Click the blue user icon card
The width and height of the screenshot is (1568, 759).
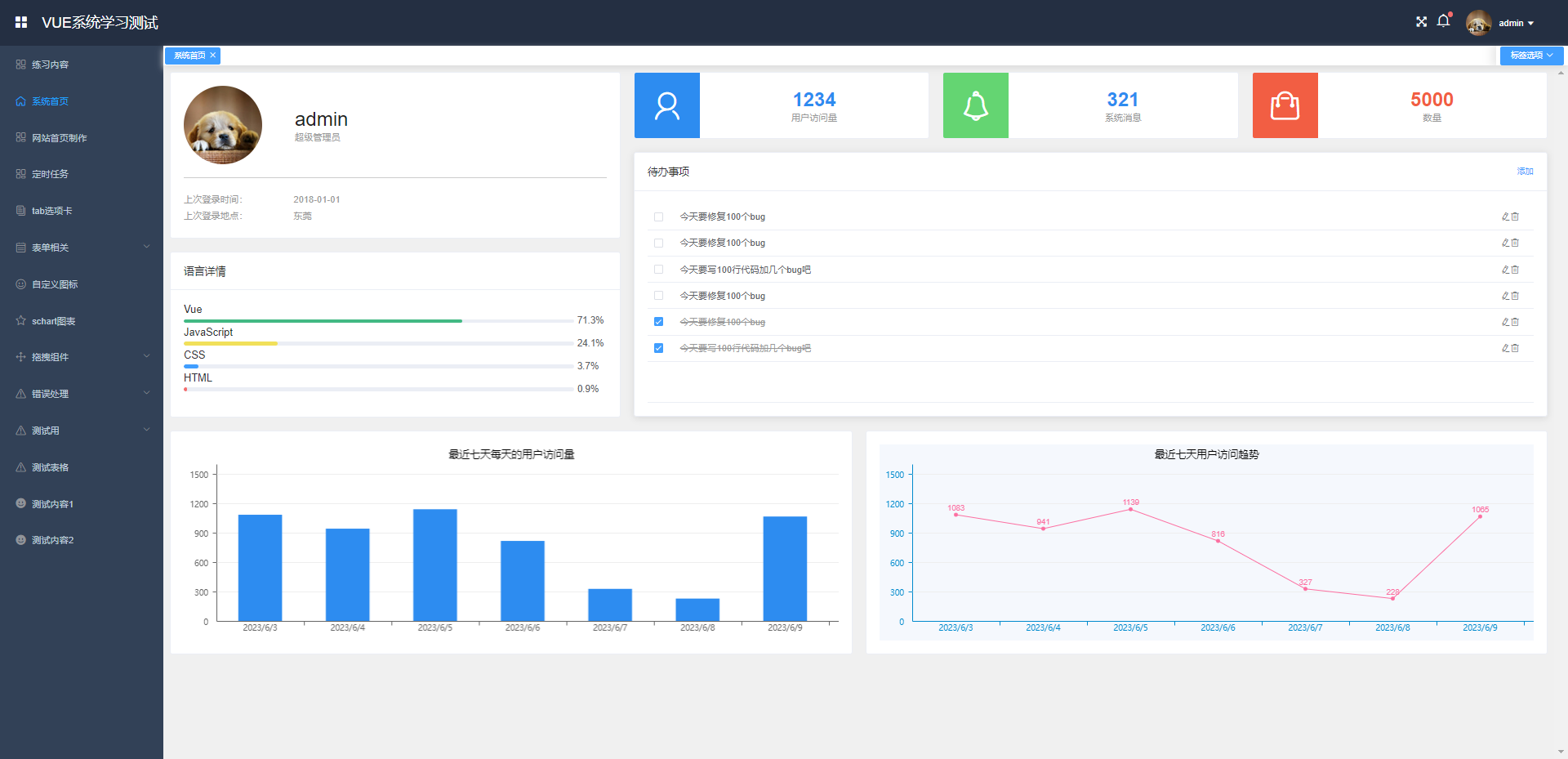667,105
